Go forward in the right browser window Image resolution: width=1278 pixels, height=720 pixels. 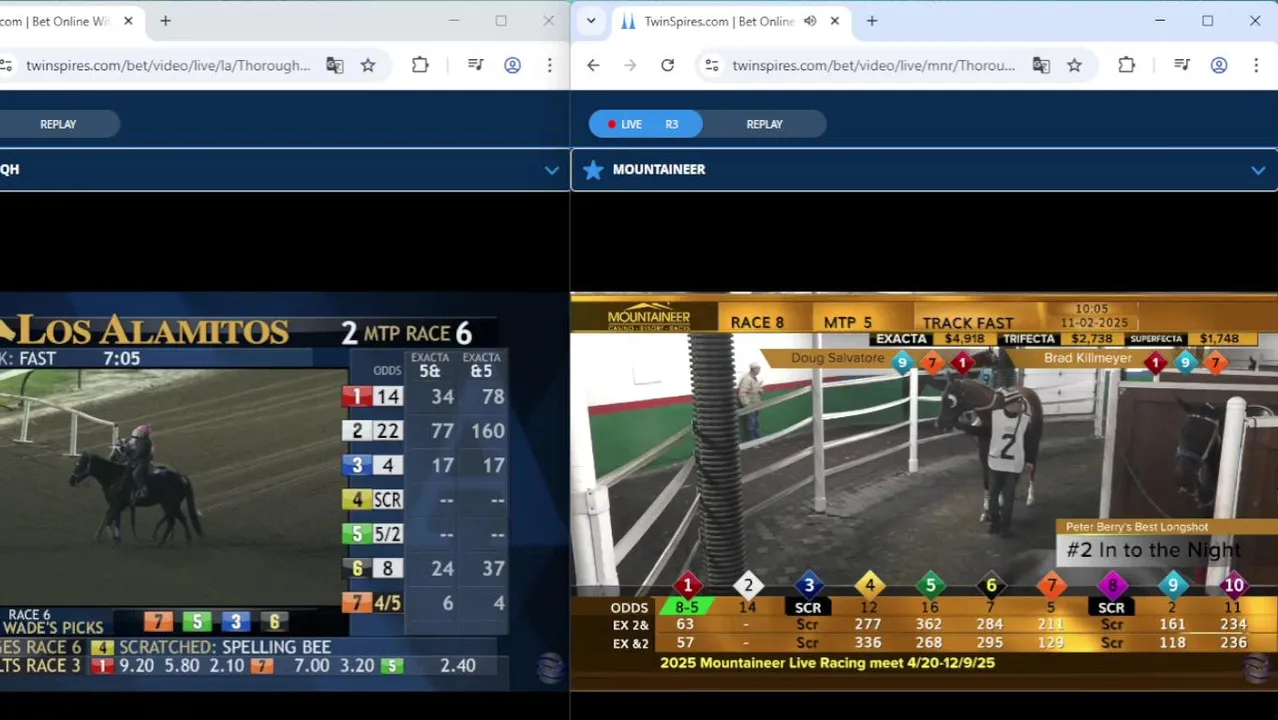point(630,65)
